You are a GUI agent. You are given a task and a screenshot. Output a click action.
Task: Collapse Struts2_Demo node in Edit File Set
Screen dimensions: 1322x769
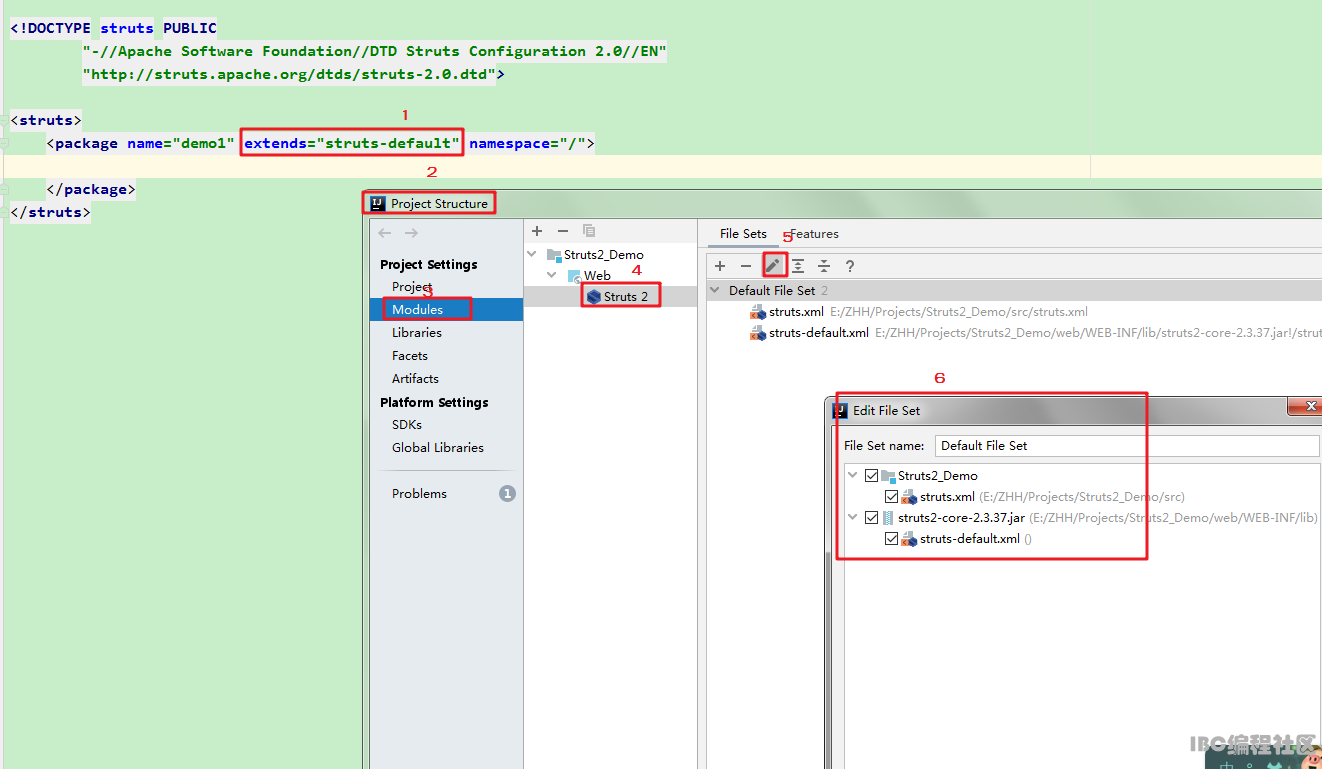point(853,476)
